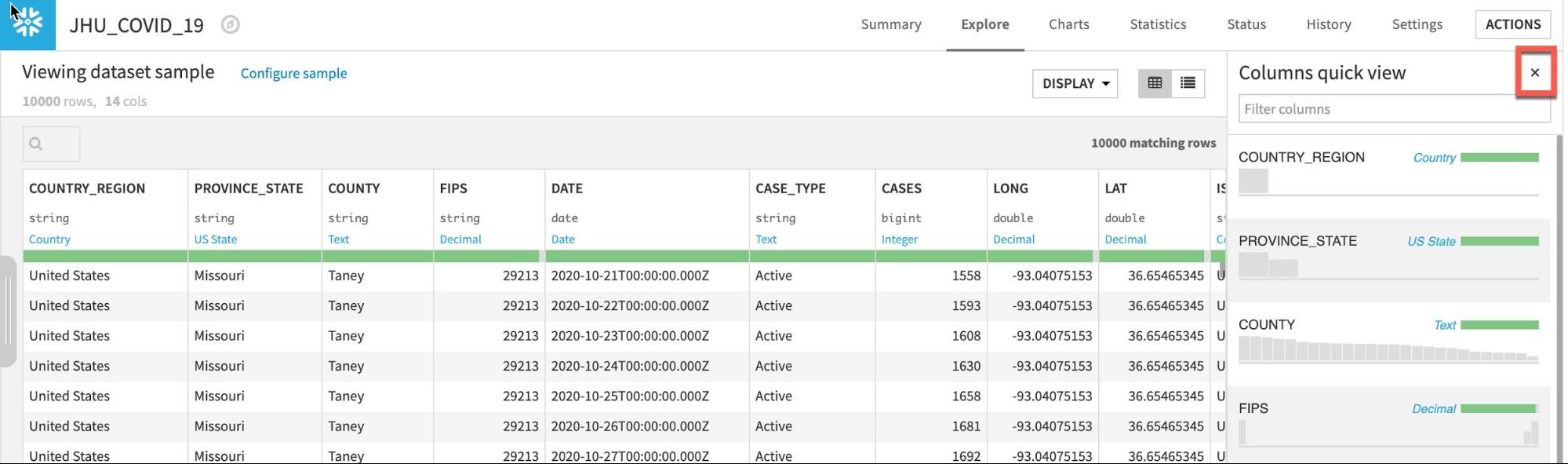Focus the Filter columns input field
Image resolution: width=1568 pixels, height=464 pixels.
[x=1393, y=109]
